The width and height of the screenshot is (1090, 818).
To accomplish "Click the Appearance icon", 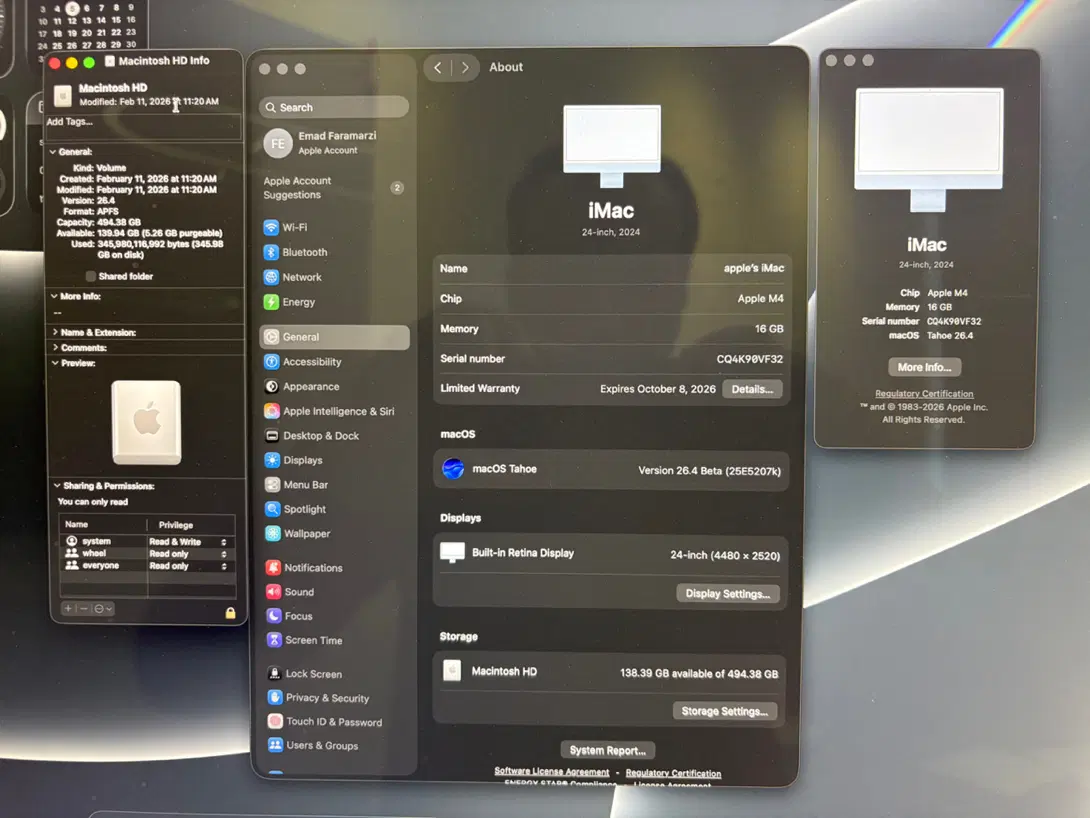I will coord(272,386).
